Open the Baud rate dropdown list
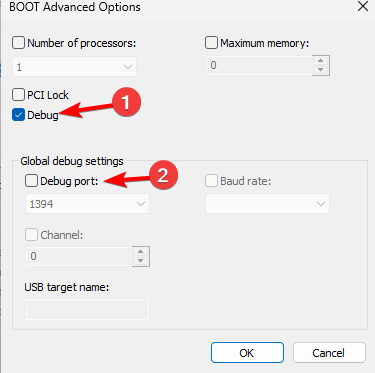 click(267, 204)
